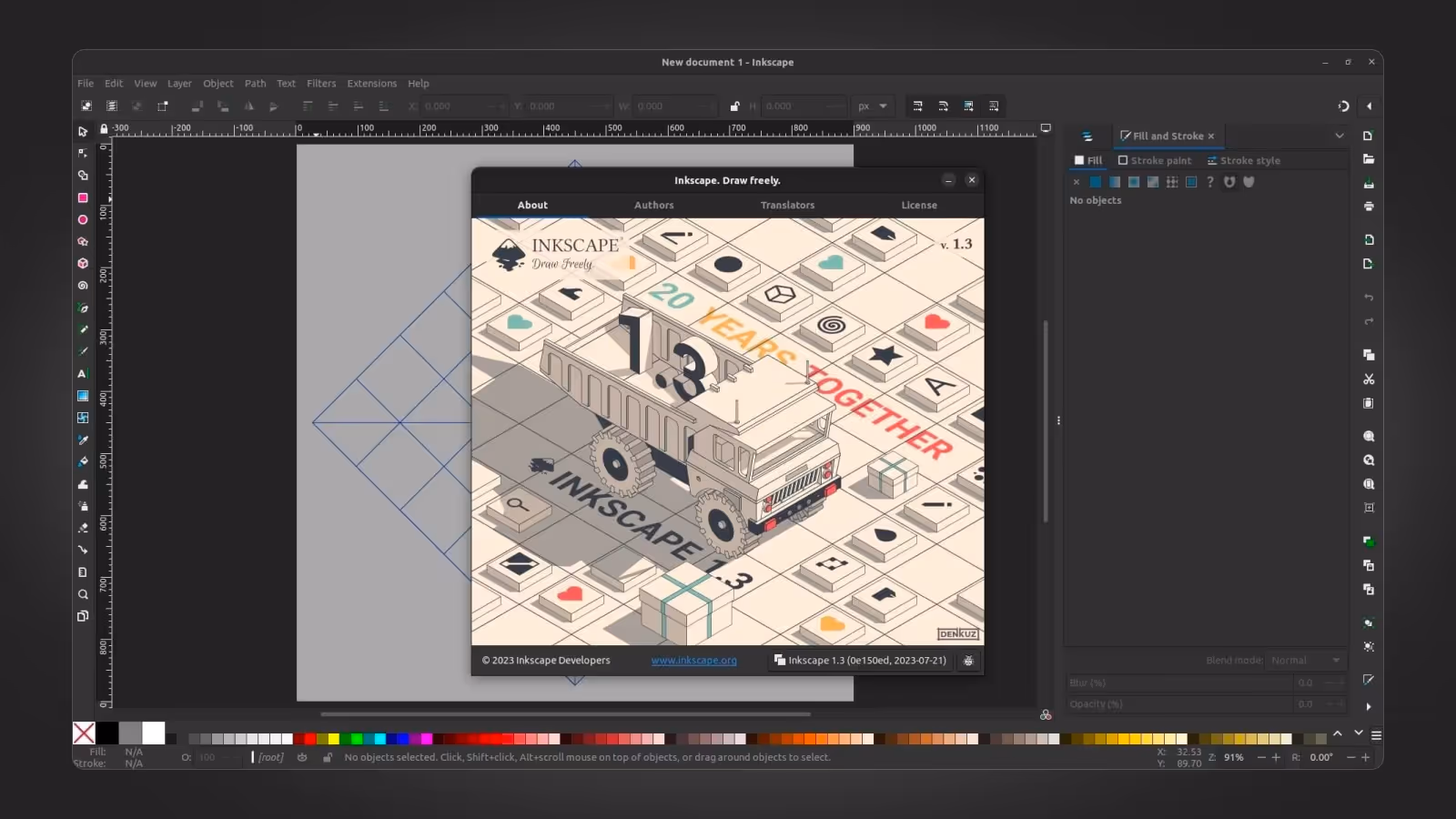Copy version Inkscape 1.3 (0e150ed) button
Image resolution: width=1456 pixels, height=819 pixels.
(860, 661)
